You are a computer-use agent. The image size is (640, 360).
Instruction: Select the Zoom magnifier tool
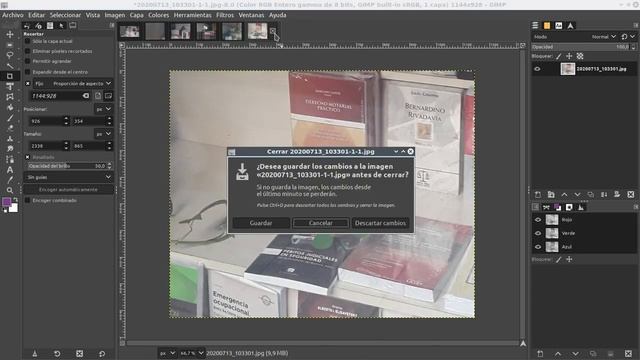10,190
